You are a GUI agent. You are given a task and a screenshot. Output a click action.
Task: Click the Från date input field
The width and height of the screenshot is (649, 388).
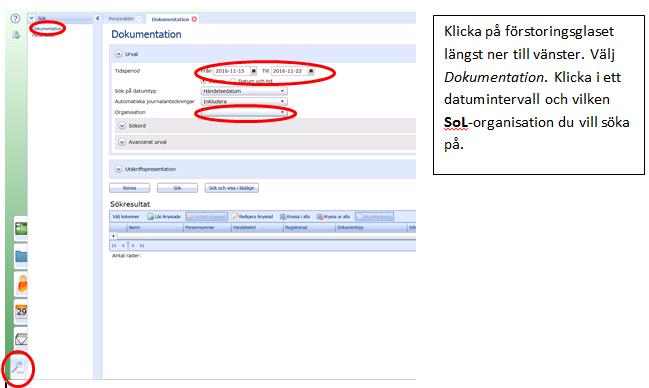(x=231, y=71)
